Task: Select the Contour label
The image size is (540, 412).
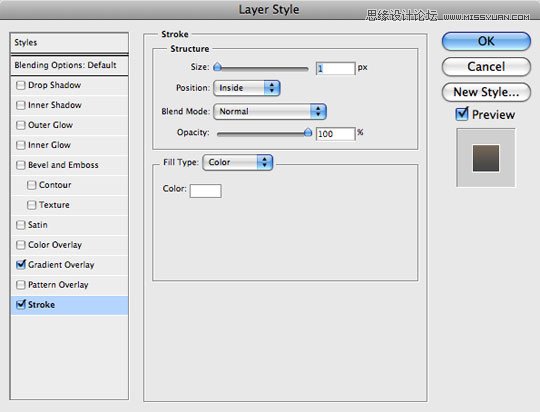Action: pos(55,185)
